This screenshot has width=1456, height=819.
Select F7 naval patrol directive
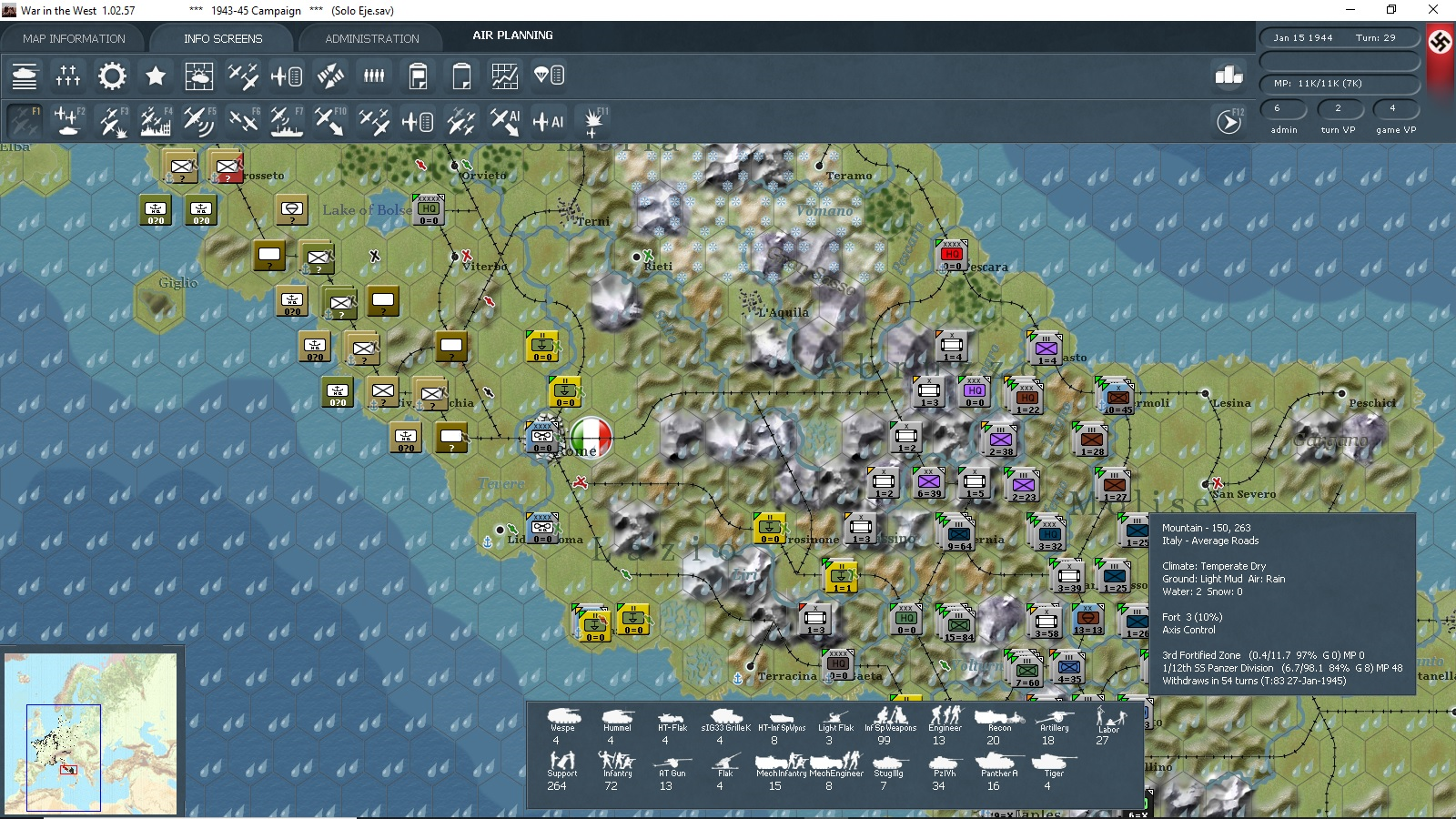tap(287, 121)
